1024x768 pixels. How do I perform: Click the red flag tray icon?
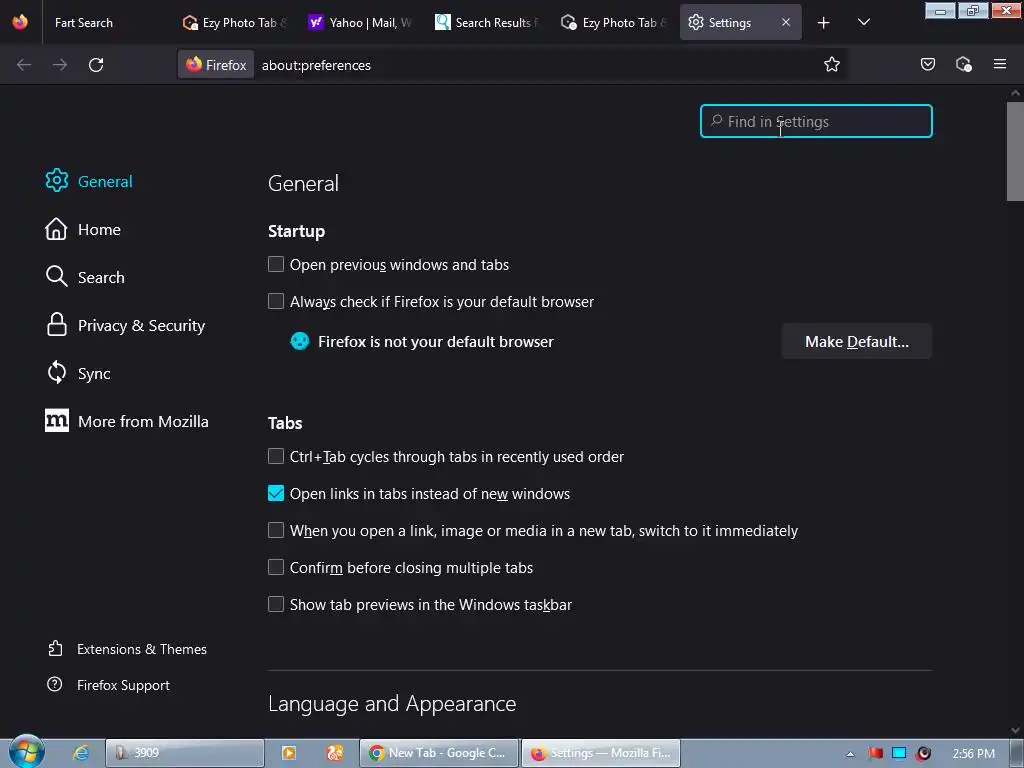(875, 754)
